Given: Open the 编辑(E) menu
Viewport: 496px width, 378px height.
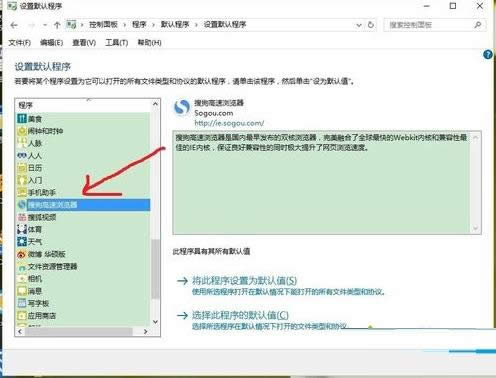Looking at the screenshot, I should (x=51, y=43).
